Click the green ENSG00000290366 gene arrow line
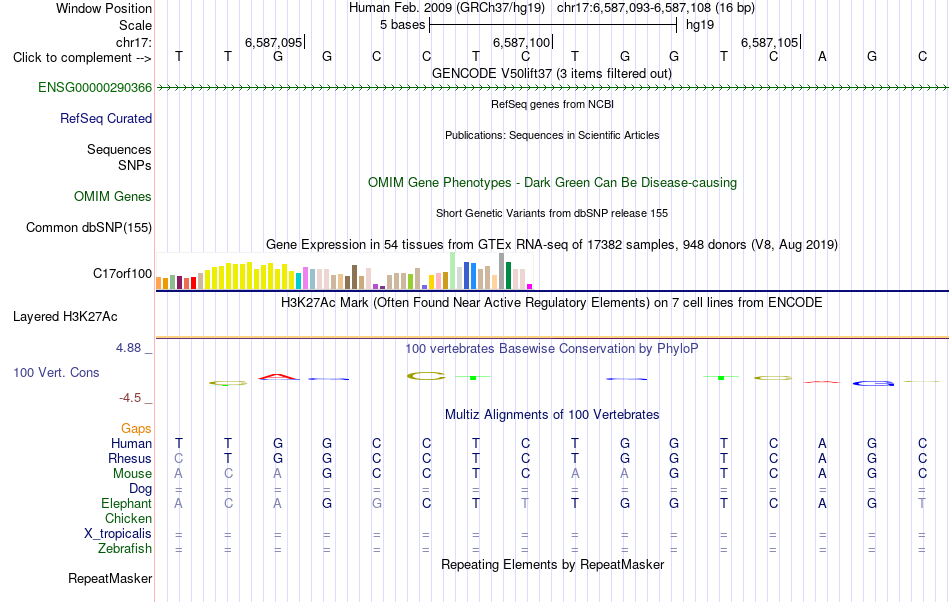The width and height of the screenshot is (950, 602). [552, 88]
